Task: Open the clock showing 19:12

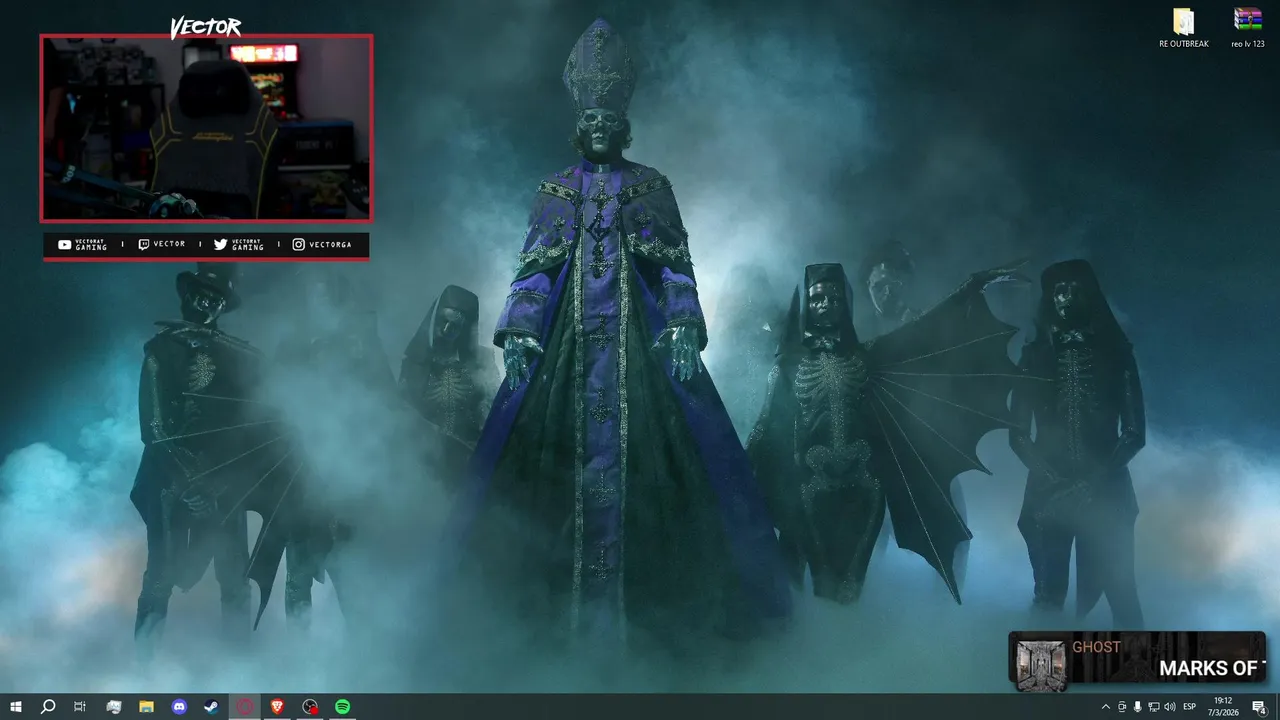Action: click(x=1223, y=707)
